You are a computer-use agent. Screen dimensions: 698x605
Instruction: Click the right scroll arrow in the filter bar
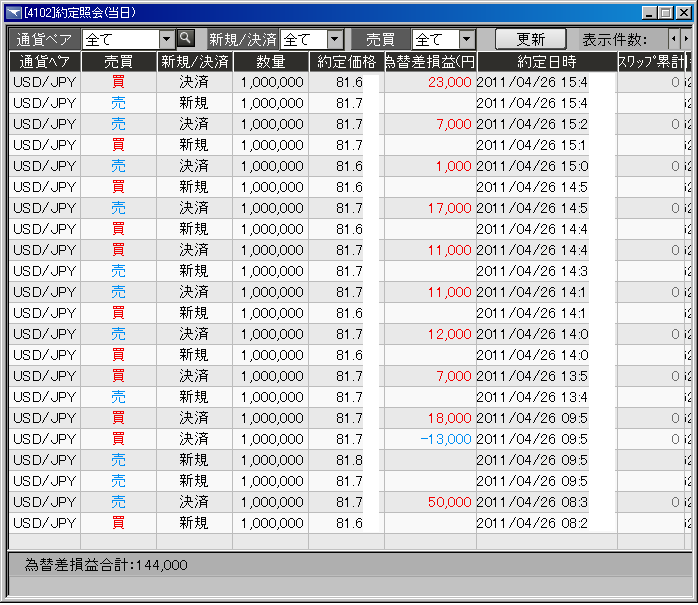point(686,39)
